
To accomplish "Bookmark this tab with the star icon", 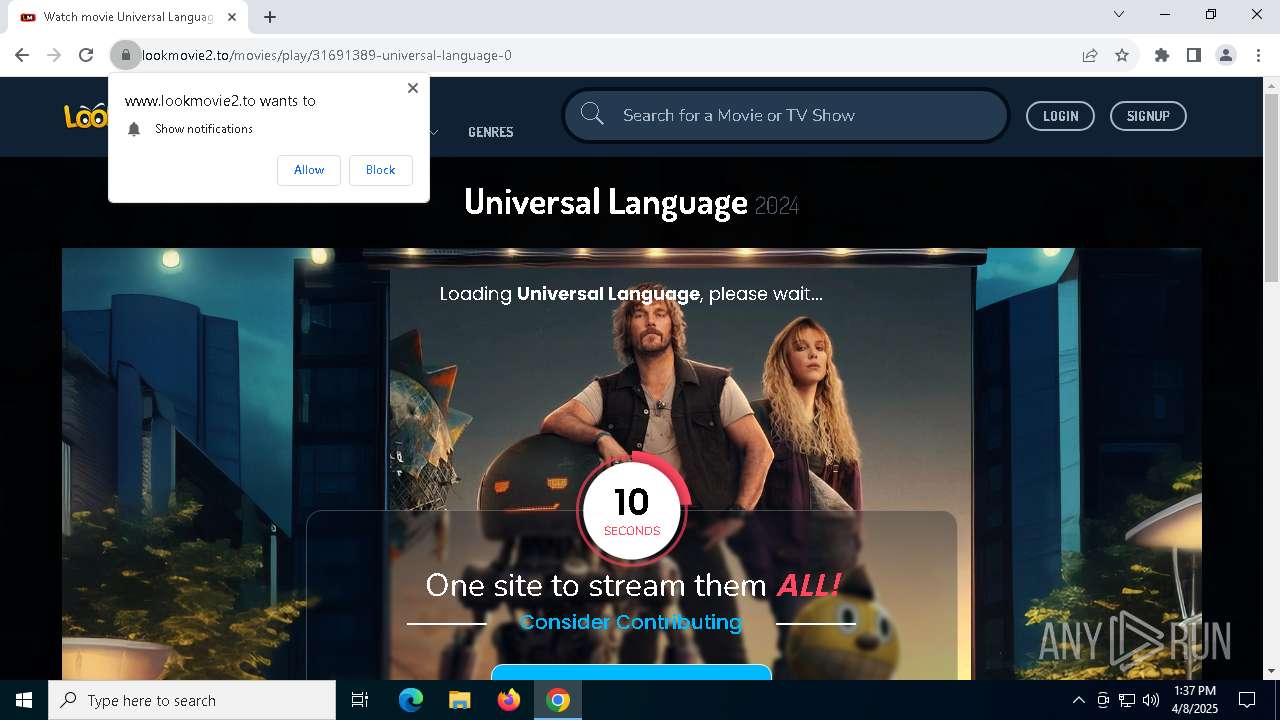I will pos(1122,55).
